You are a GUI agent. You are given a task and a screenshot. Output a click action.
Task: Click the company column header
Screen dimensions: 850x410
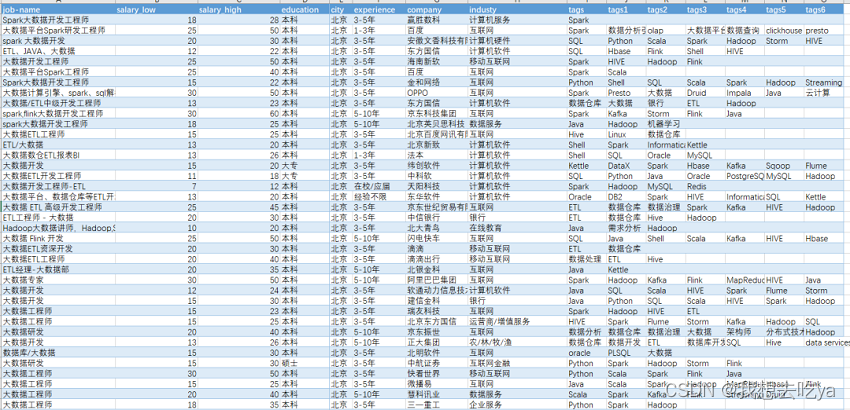click(436, 10)
